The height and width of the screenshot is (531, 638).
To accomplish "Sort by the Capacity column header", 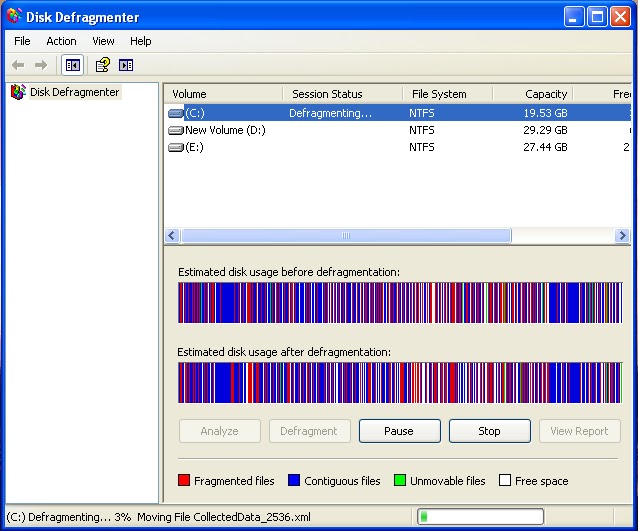I will 533,94.
